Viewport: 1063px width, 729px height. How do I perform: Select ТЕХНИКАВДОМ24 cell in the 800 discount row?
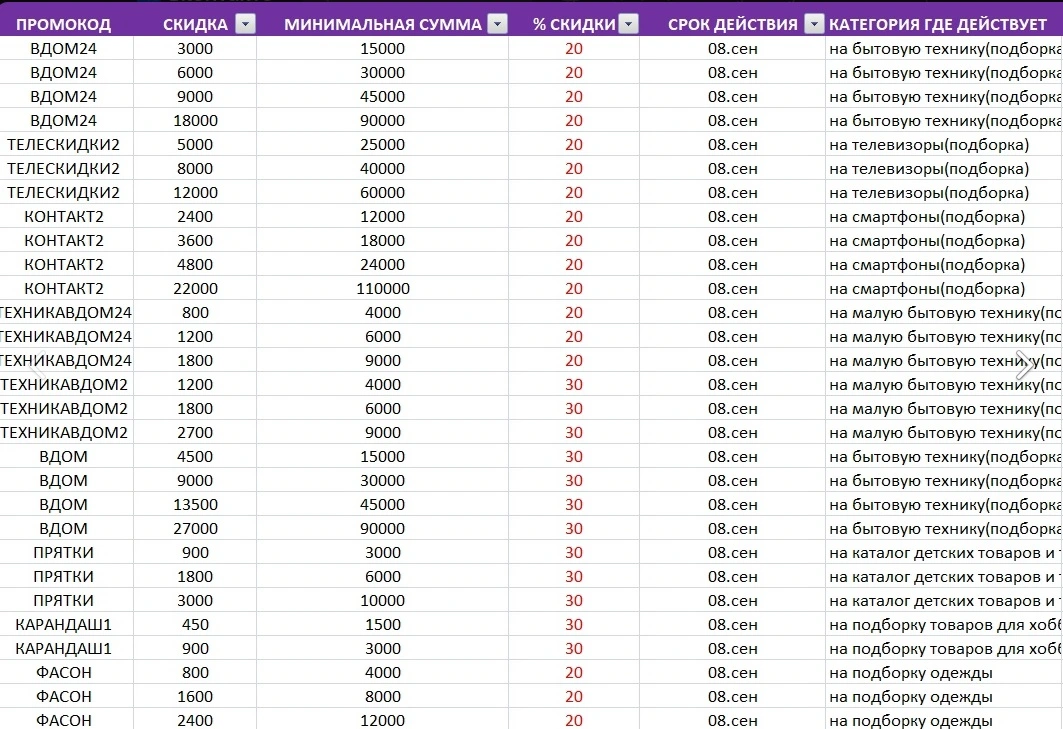(x=66, y=313)
